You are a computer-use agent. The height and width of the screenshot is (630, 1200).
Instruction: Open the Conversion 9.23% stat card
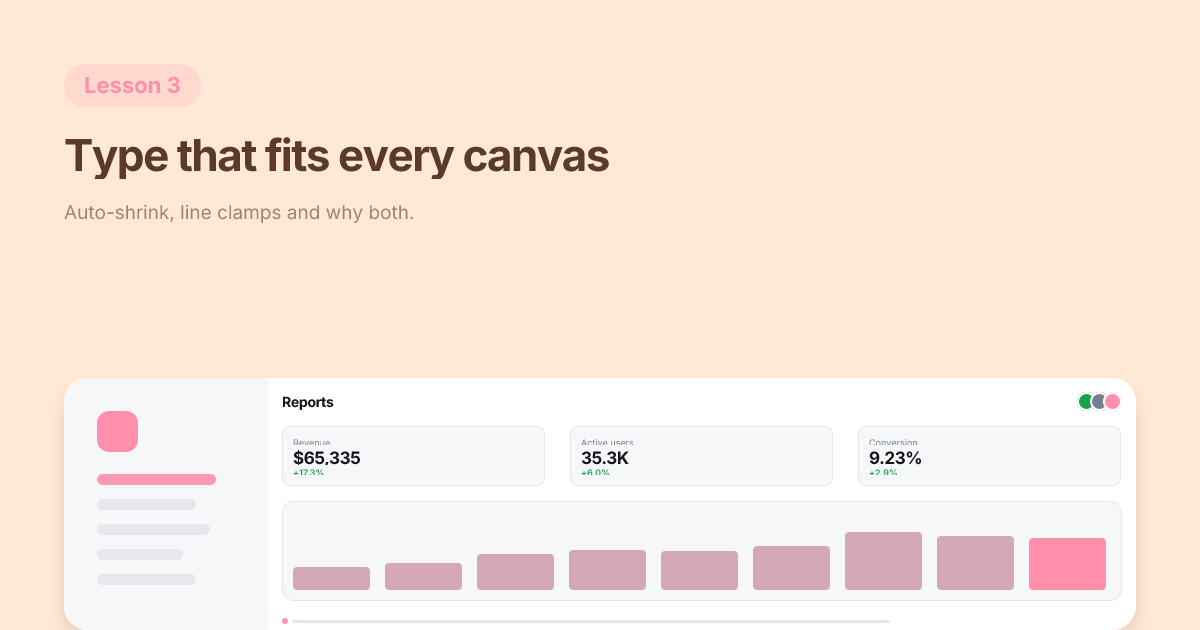coord(989,456)
